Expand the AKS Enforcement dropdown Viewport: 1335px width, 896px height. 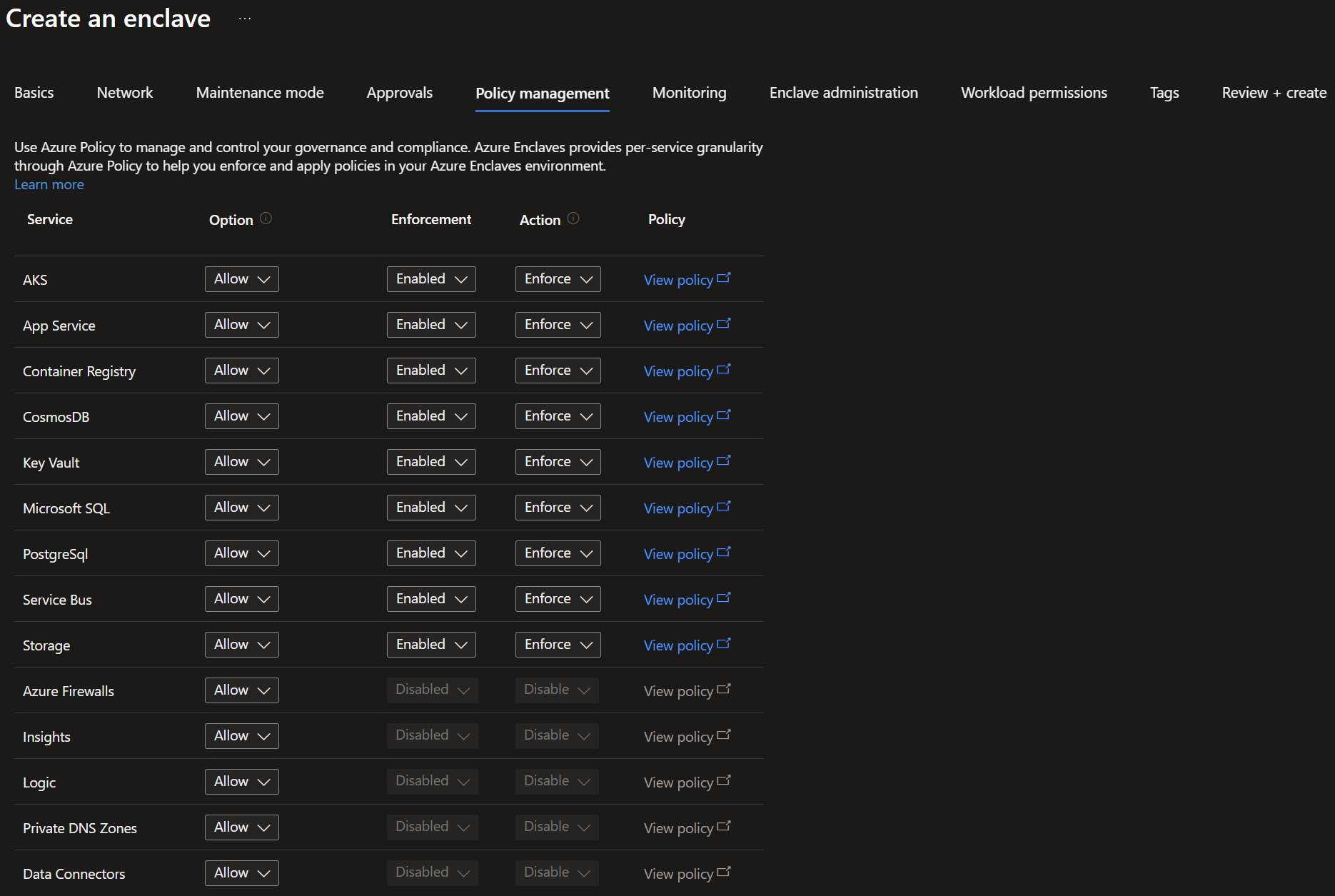point(431,279)
